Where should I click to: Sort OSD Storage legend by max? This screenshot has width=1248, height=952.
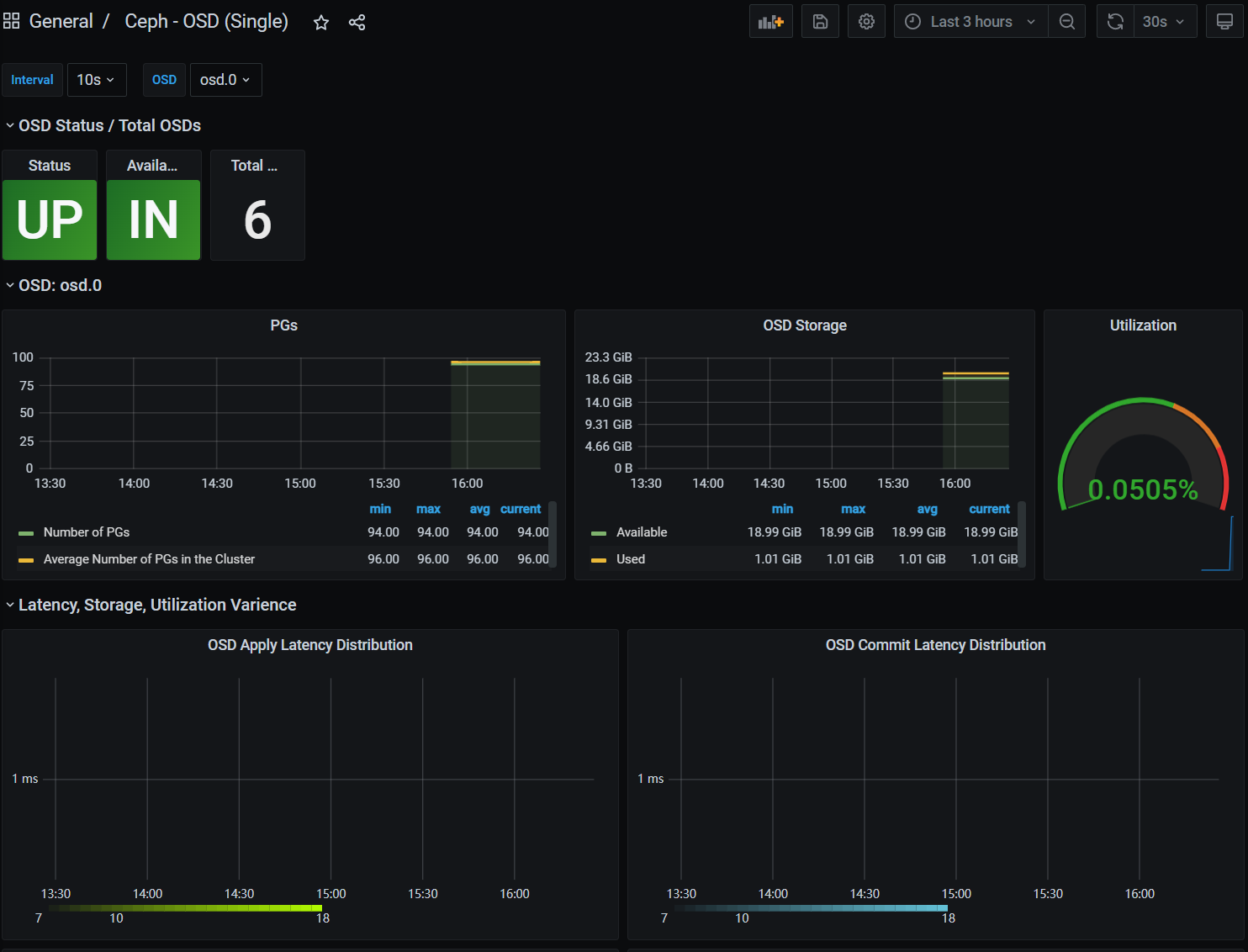pyautogui.click(x=853, y=509)
